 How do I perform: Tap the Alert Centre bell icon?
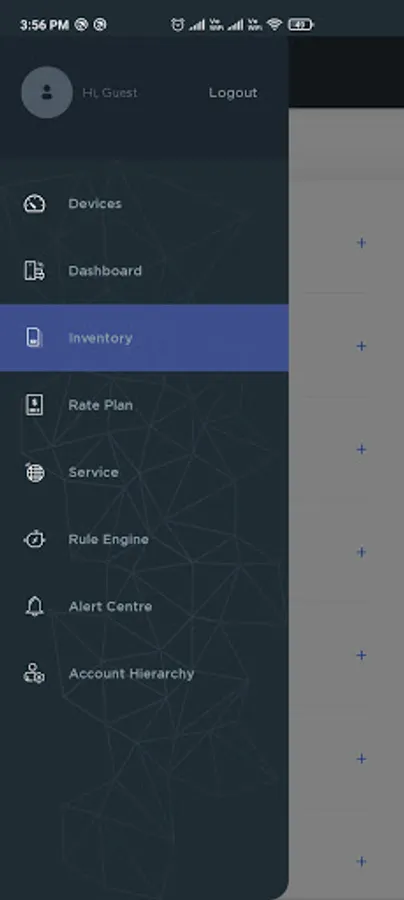[x=34, y=606]
